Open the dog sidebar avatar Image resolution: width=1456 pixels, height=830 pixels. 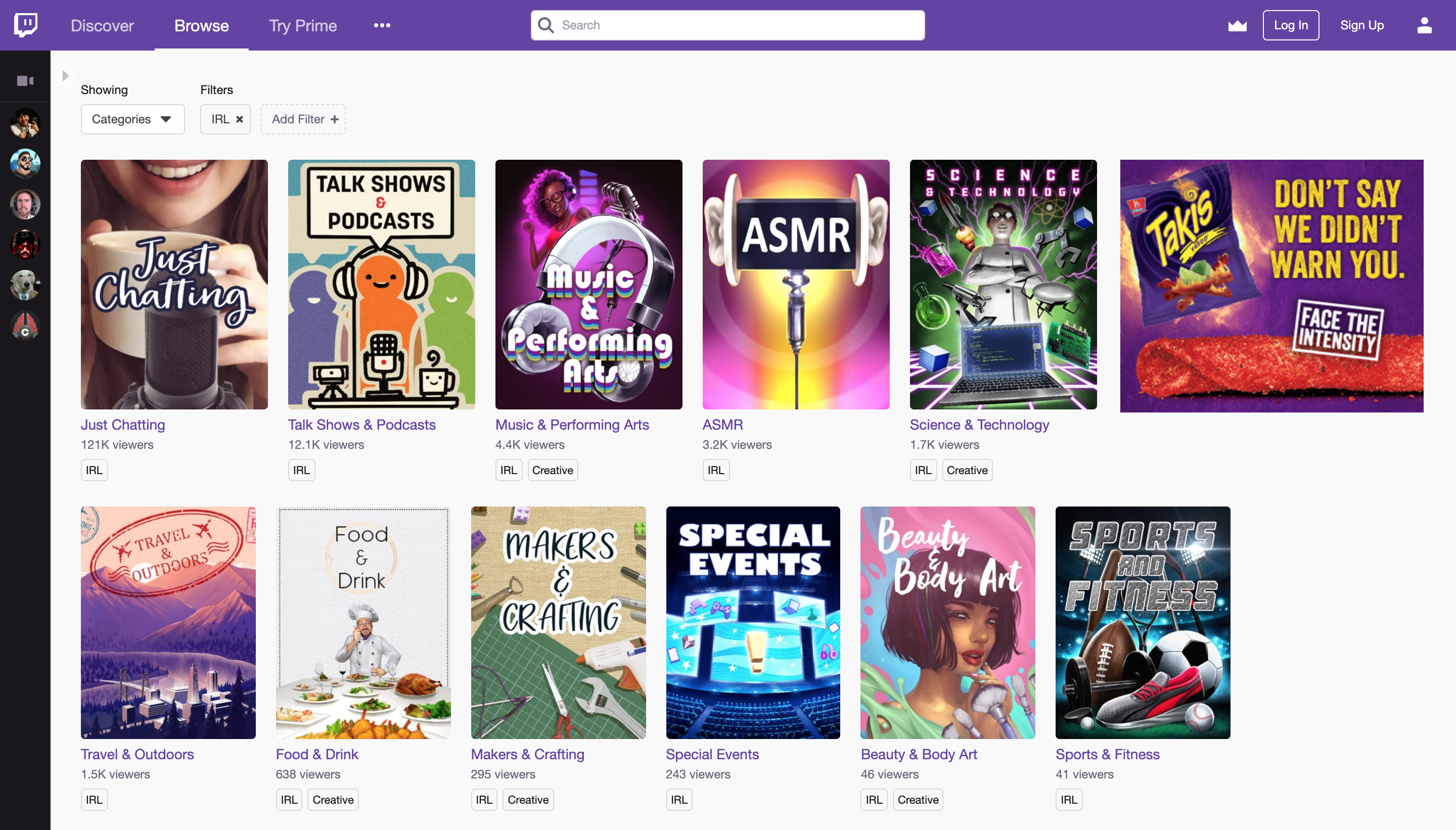25,285
